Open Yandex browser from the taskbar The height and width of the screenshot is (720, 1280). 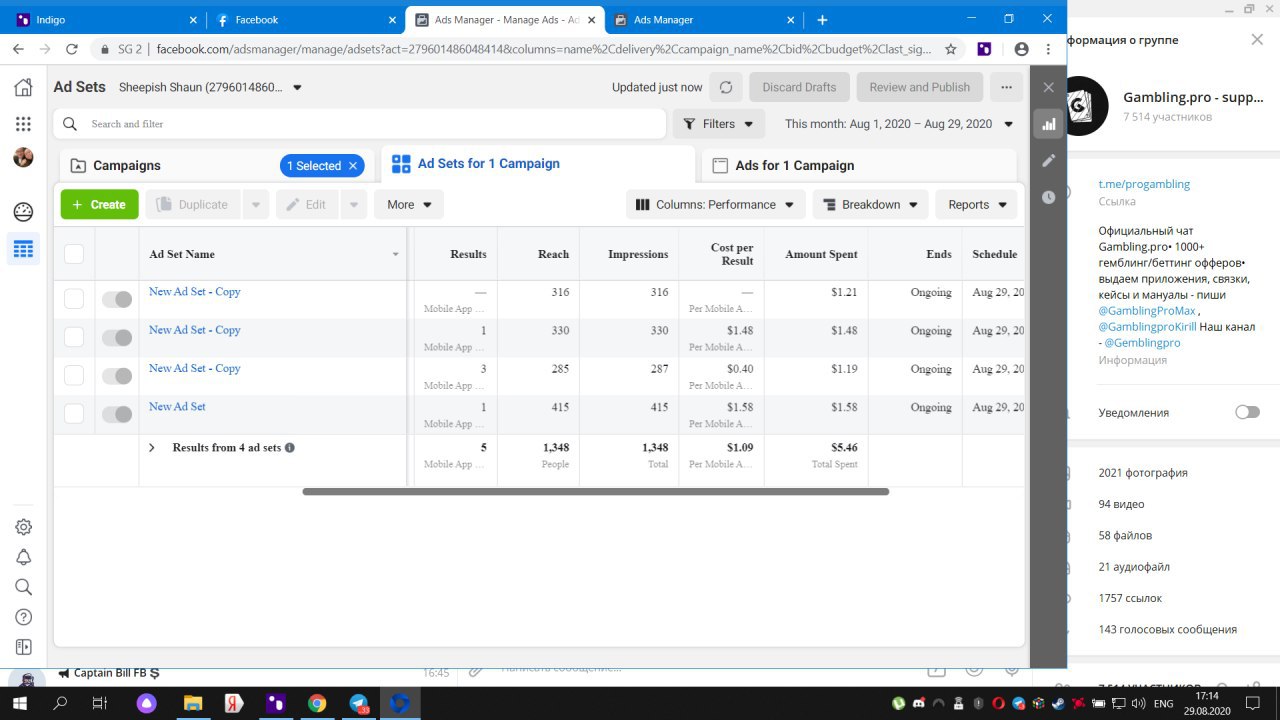(232, 703)
